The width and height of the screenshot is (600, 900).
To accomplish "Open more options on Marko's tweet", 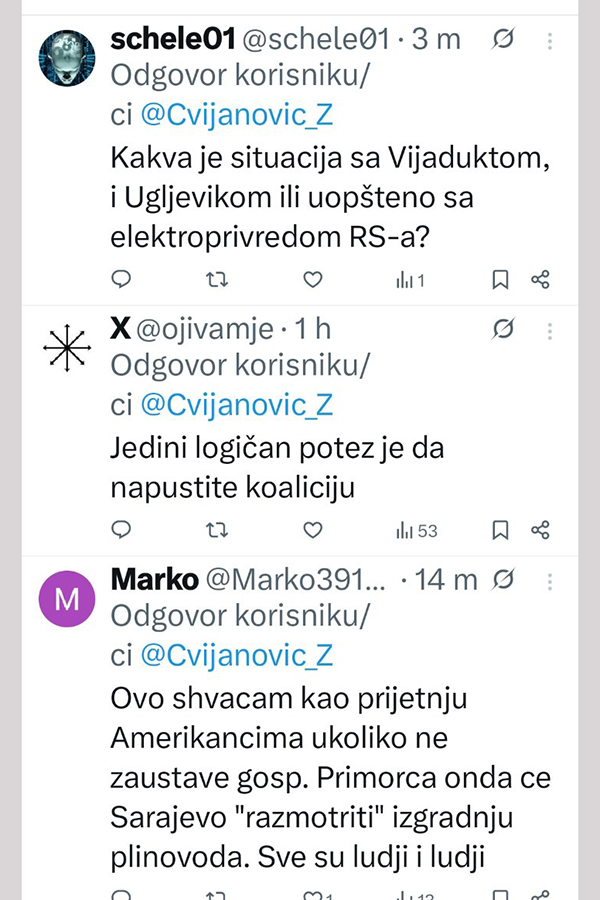I will [551, 579].
